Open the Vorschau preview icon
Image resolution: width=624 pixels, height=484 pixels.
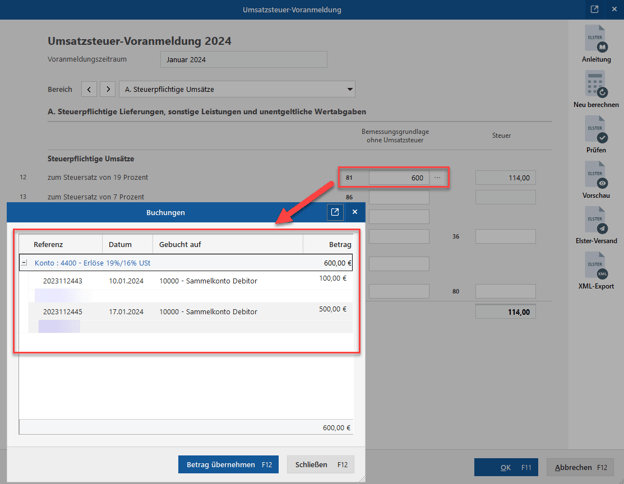[596, 176]
